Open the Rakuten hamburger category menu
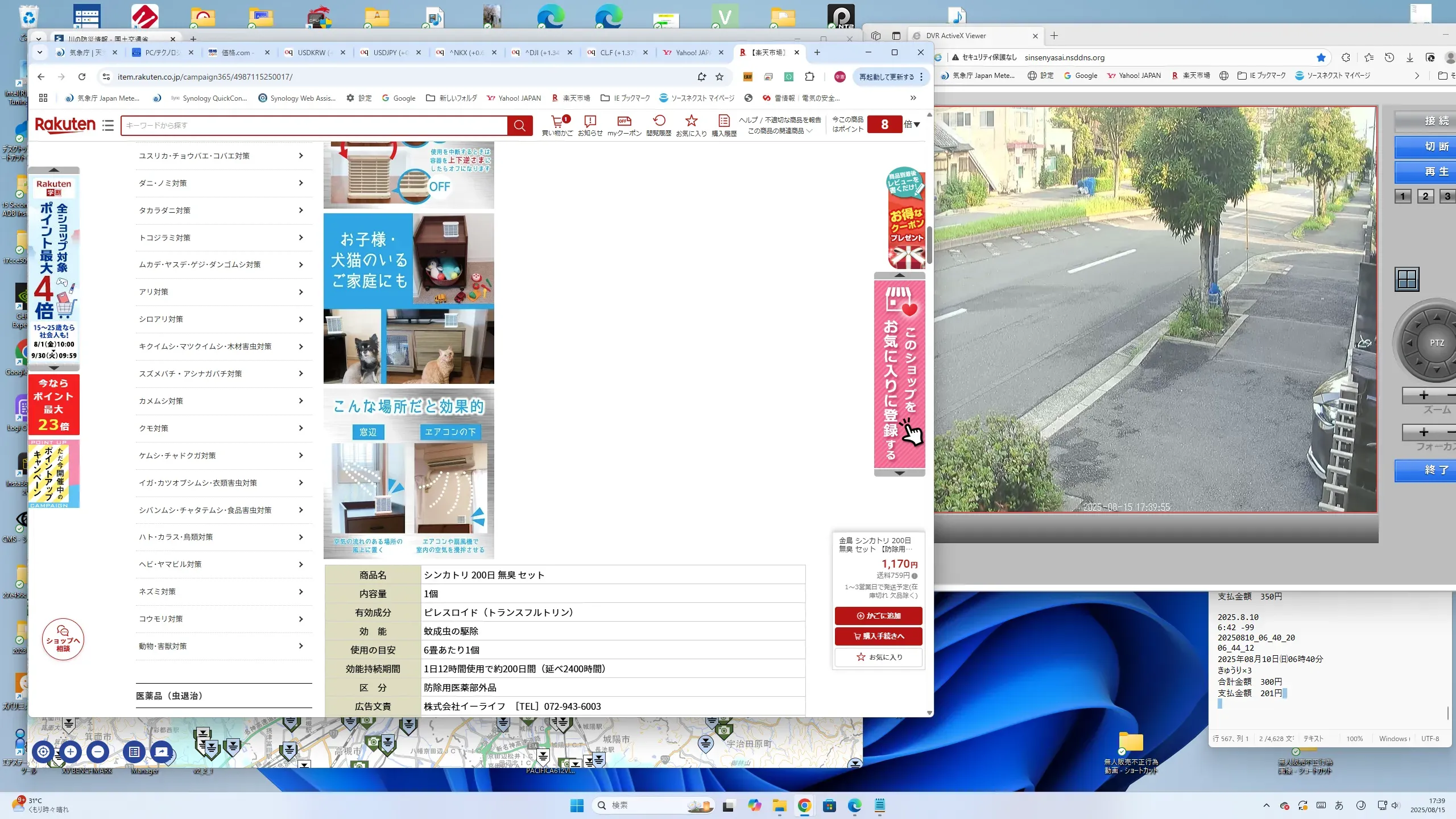 pos(108,125)
